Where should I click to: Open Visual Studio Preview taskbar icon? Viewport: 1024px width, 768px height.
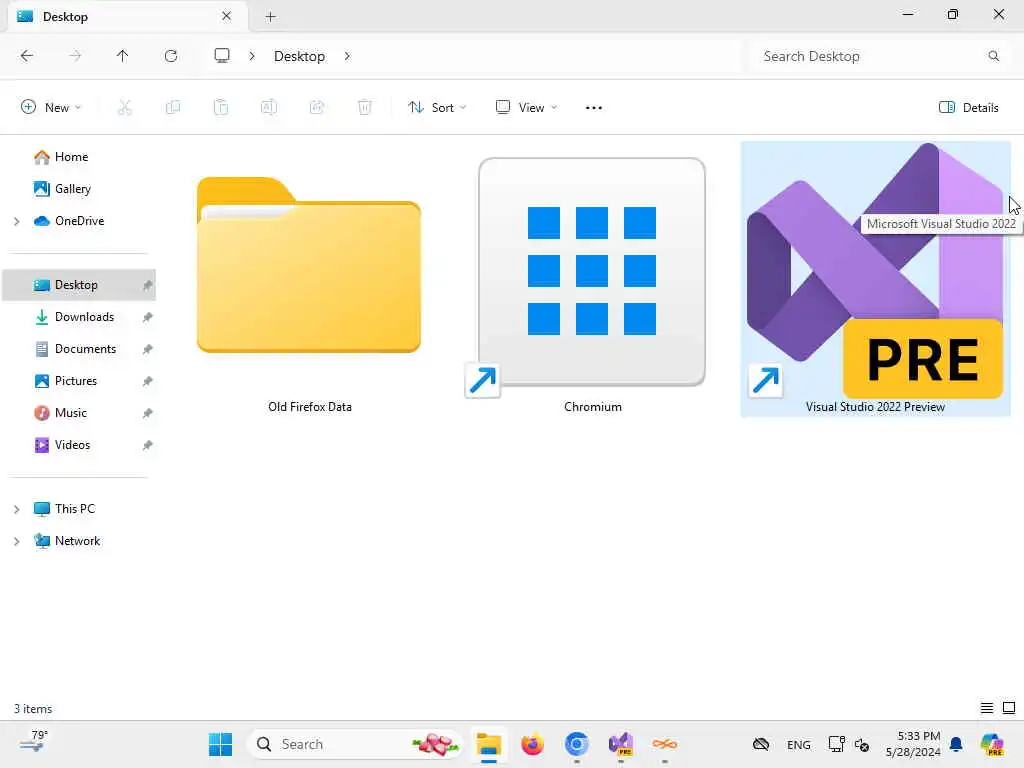(x=620, y=744)
